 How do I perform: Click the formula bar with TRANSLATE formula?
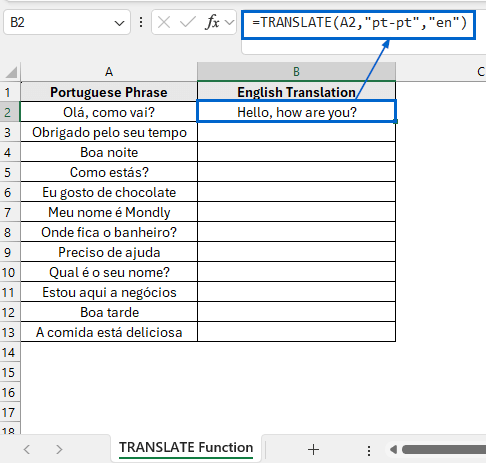358,25
